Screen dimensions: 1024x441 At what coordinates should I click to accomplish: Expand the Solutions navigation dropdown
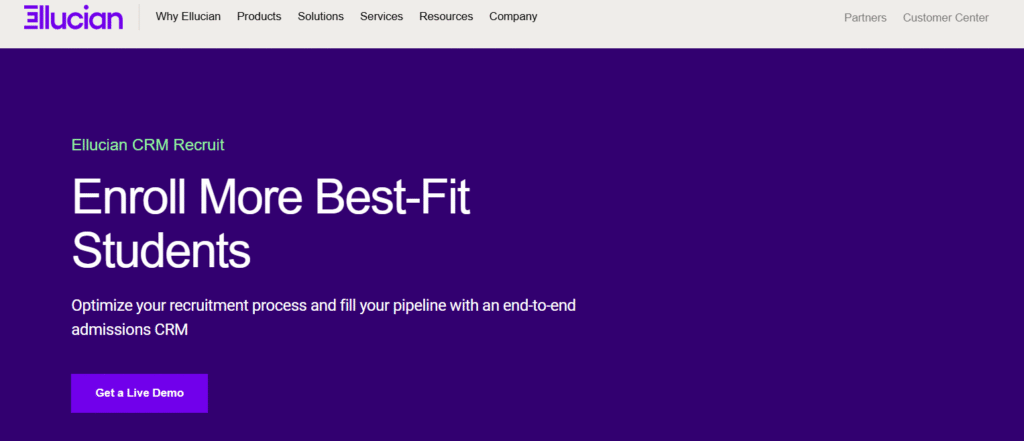coord(320,17)
